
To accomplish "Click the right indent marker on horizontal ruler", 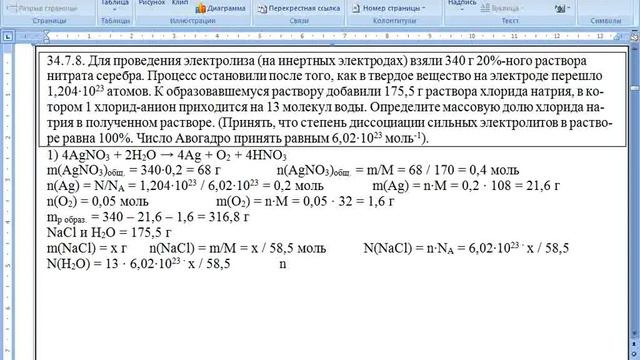I will coord(618,37).
